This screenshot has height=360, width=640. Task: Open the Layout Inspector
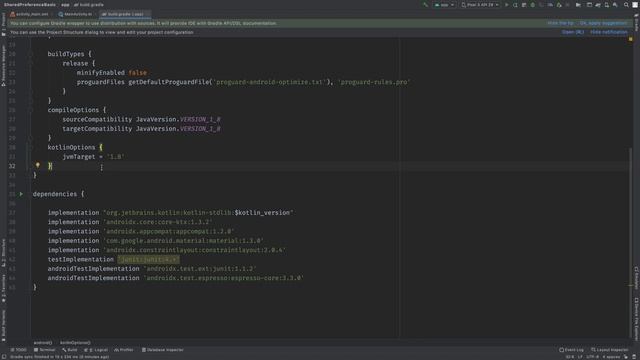tap(610, 350)
